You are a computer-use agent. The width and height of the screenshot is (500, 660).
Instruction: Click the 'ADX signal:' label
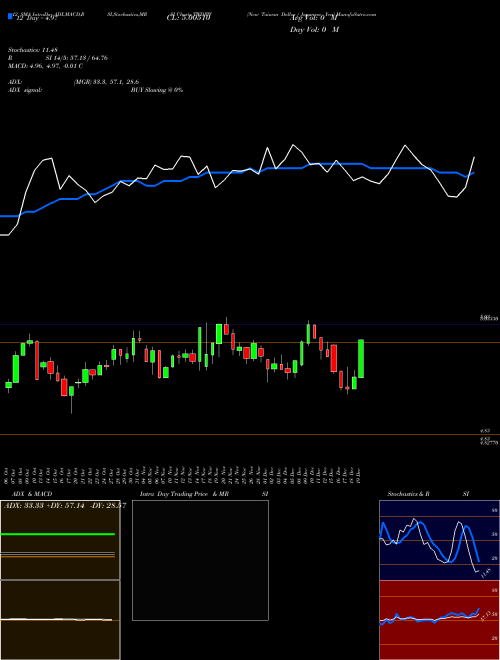(x=25, y=90)
